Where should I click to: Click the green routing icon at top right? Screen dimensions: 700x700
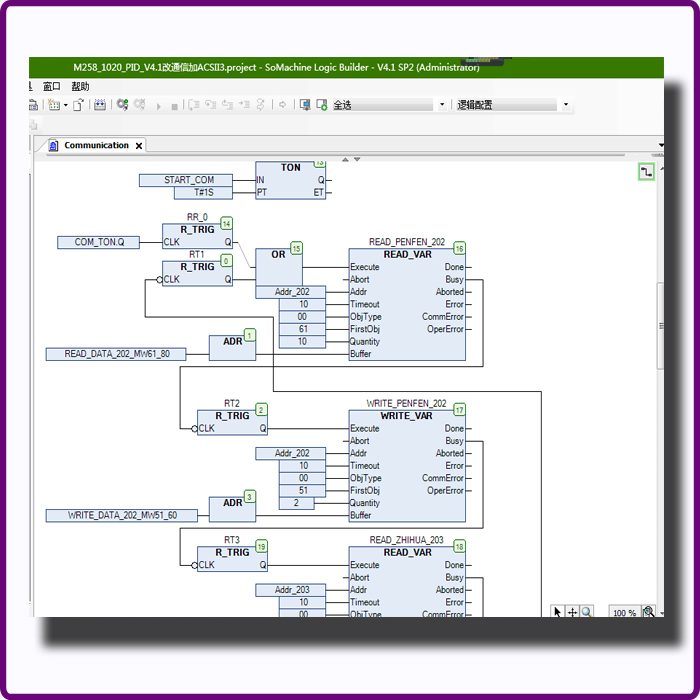646,173
